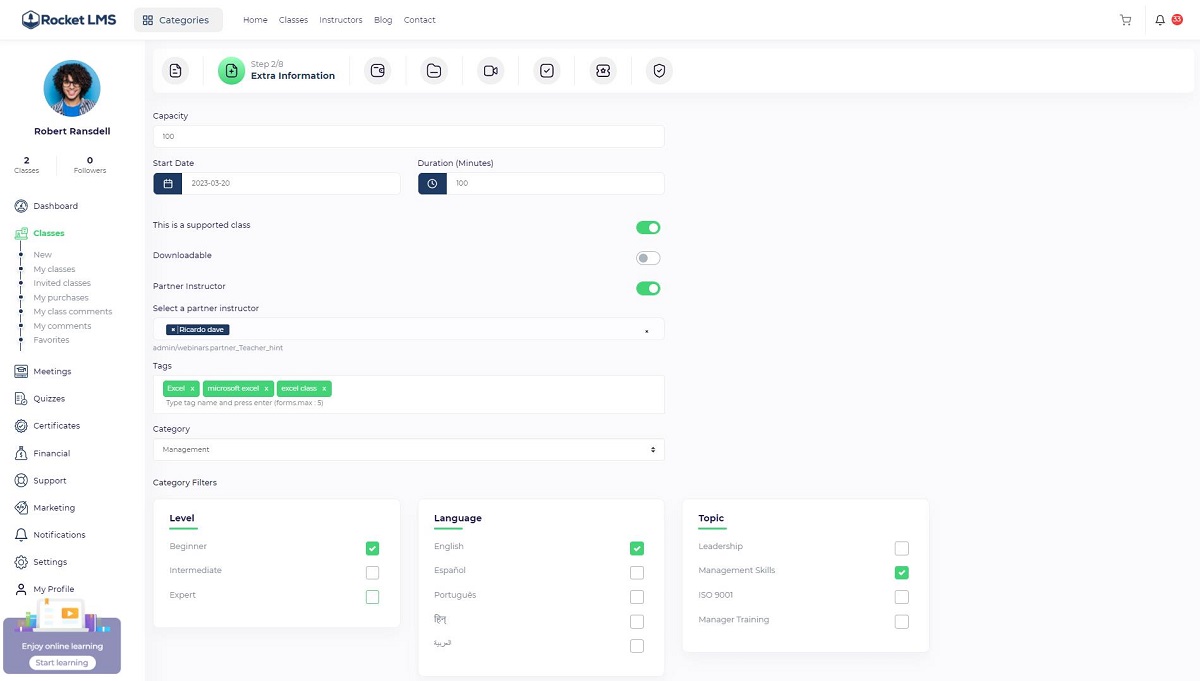Expand the Categories menu in header
This screenshot has width=1200, height=681.
177,20
